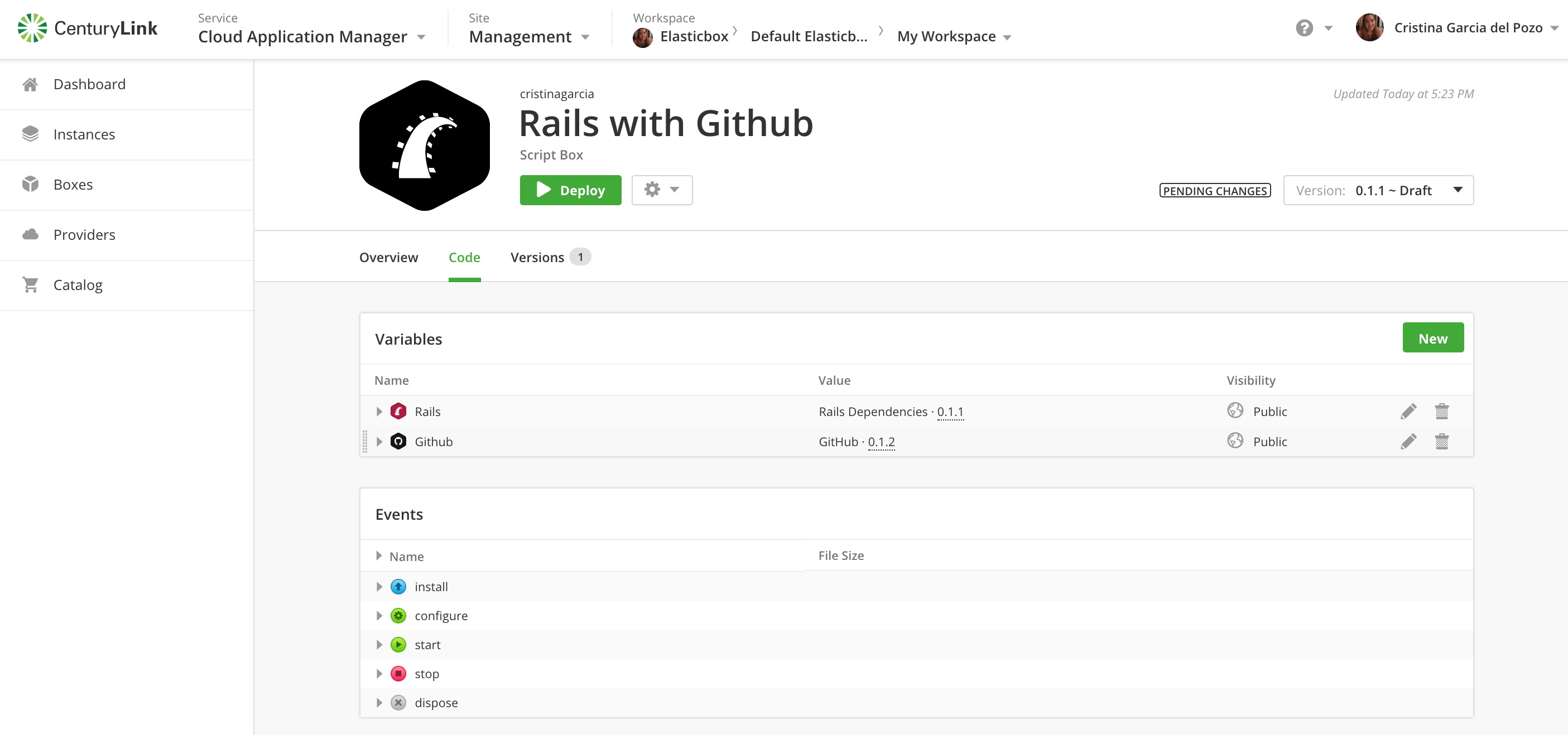Click the New variable button
The width and height of the screenshot is (1568, 735).
(x=1433, y=338)
